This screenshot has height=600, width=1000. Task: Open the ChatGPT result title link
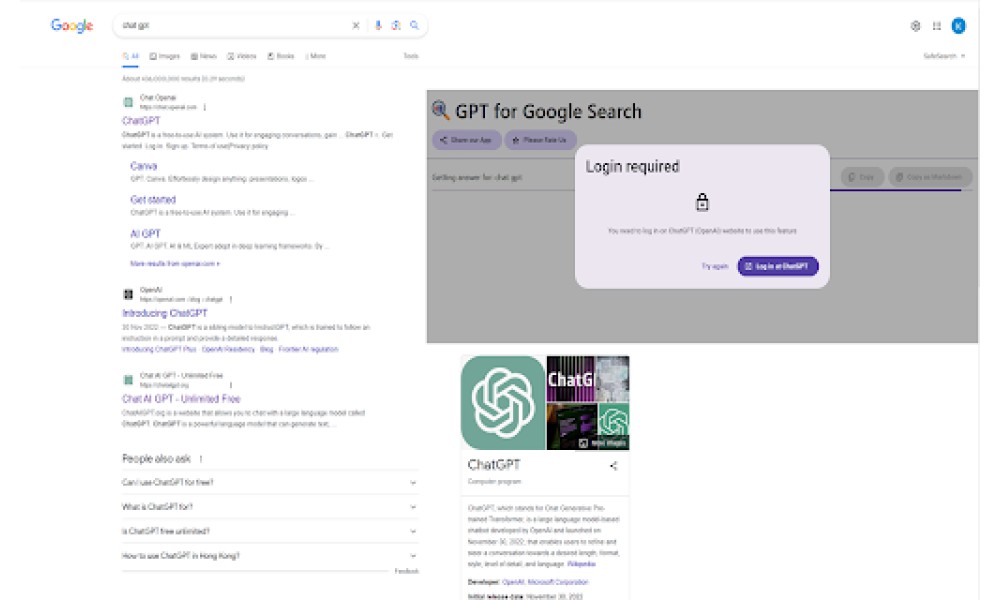coord(141,121)
